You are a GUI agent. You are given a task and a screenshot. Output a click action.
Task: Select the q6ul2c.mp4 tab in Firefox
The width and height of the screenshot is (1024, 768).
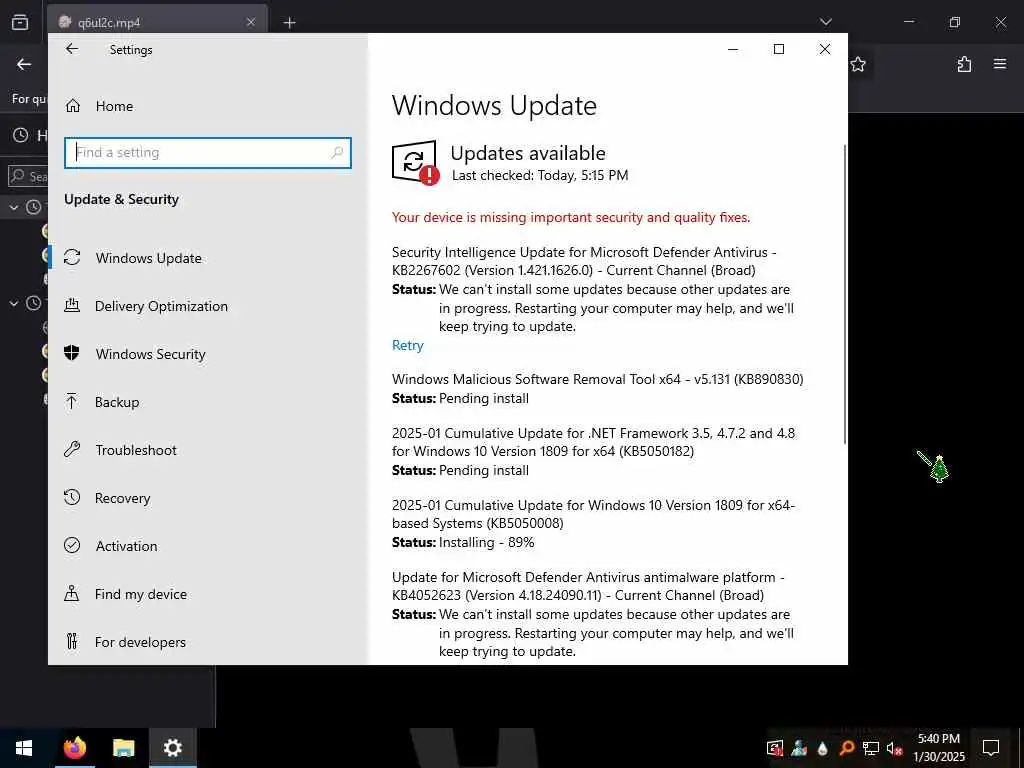click(x=157, y=22)
